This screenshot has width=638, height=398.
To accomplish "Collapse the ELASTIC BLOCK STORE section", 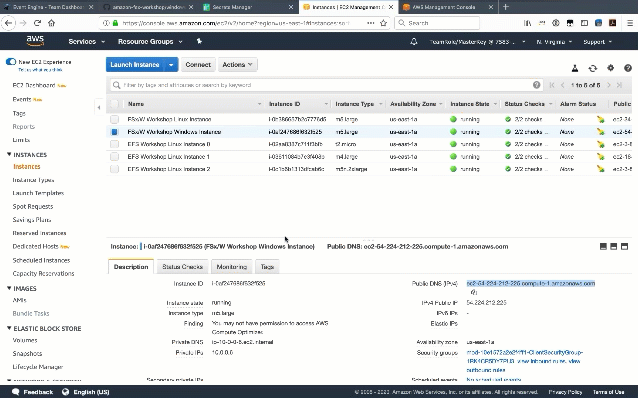I will click(x=9, y=328).
